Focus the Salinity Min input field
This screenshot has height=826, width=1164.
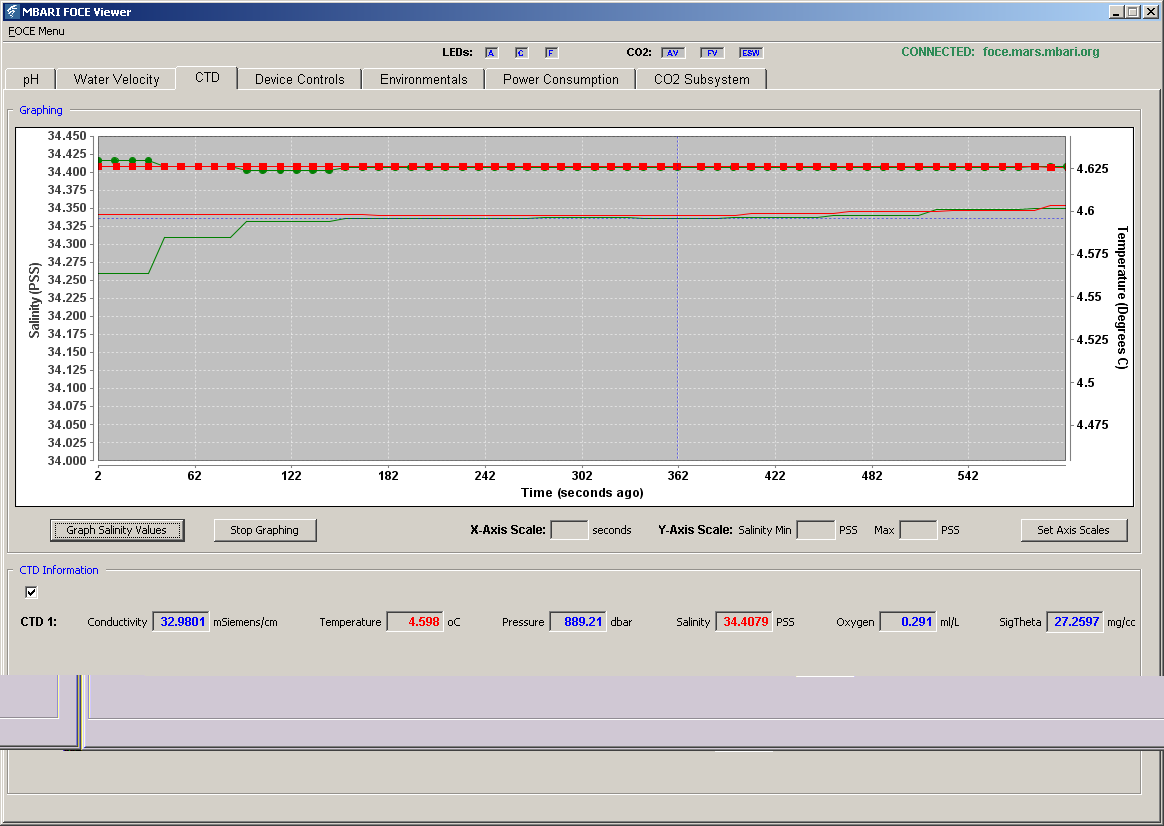point(816,530)
